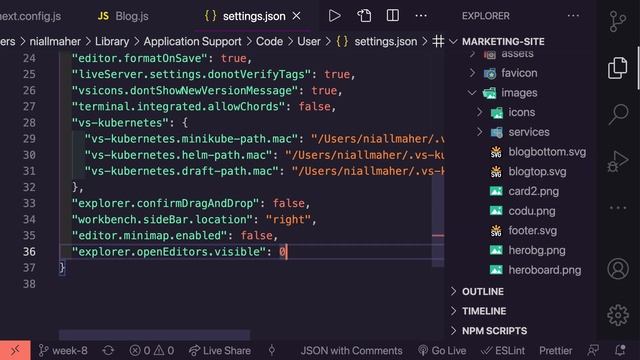
Task: Open herobg.png file
Action: point(537,250)
